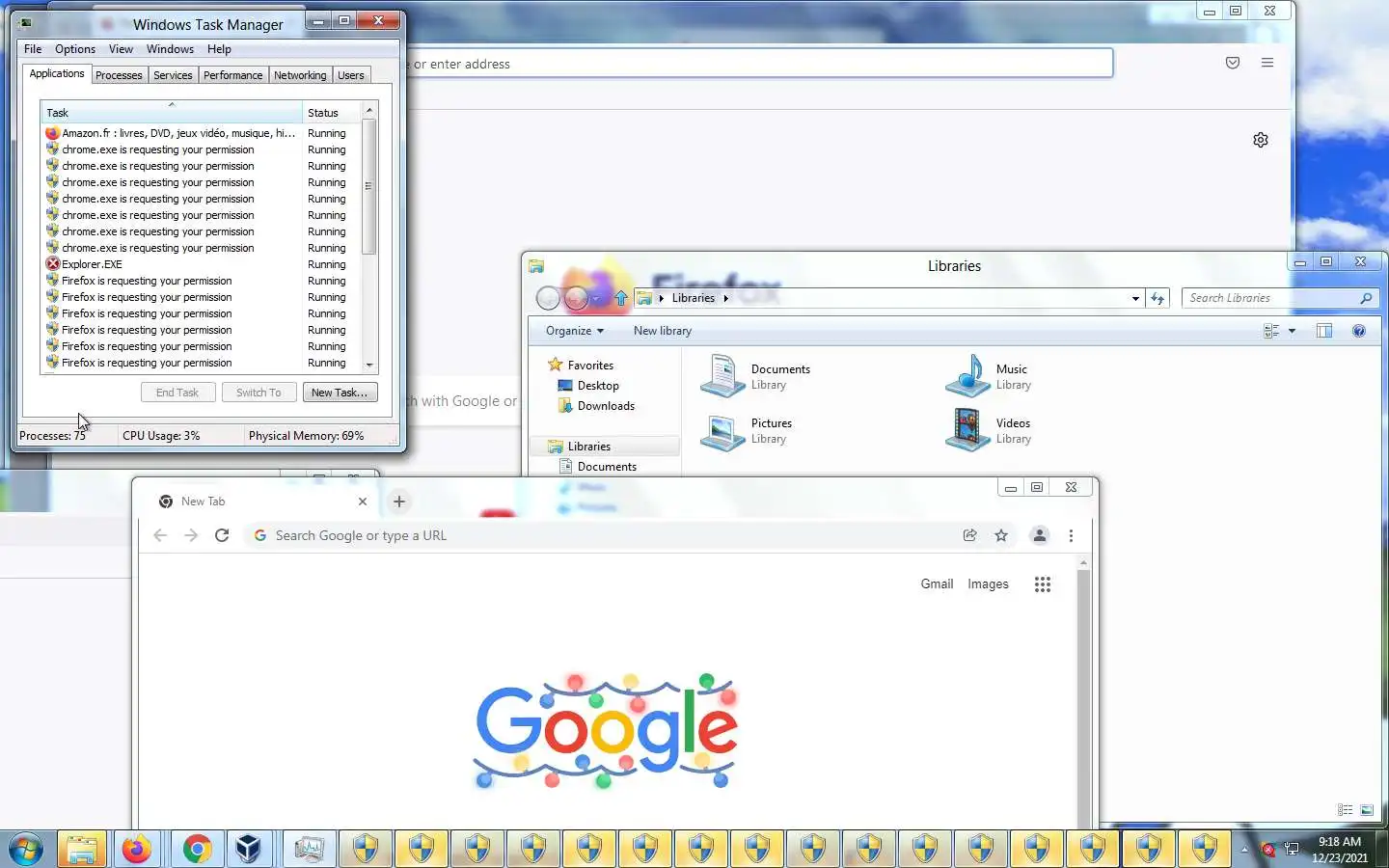Show hidden system tray icons
Image resolution: width=1389 pixels, height=868 pixels.
(x=1244, y=850)
